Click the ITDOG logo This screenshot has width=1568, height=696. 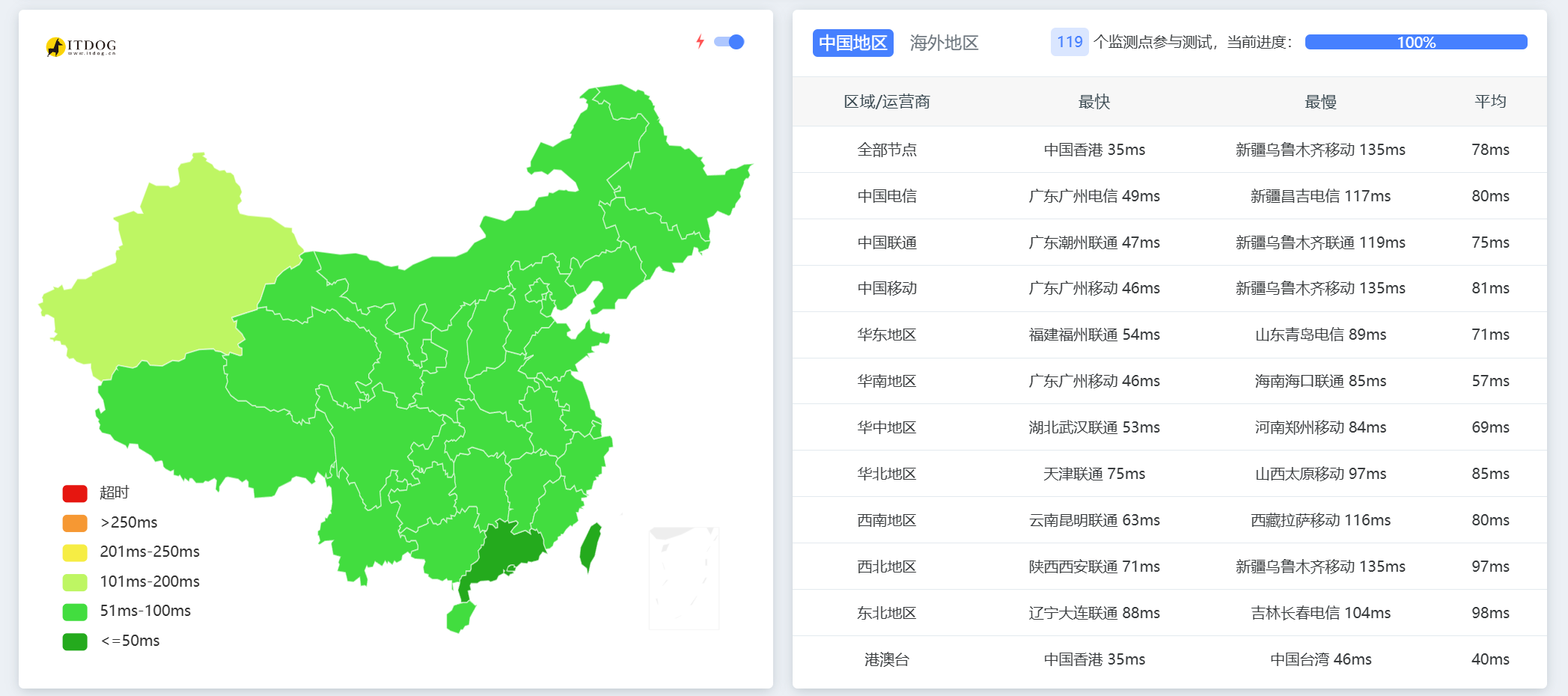coord(81,47)
